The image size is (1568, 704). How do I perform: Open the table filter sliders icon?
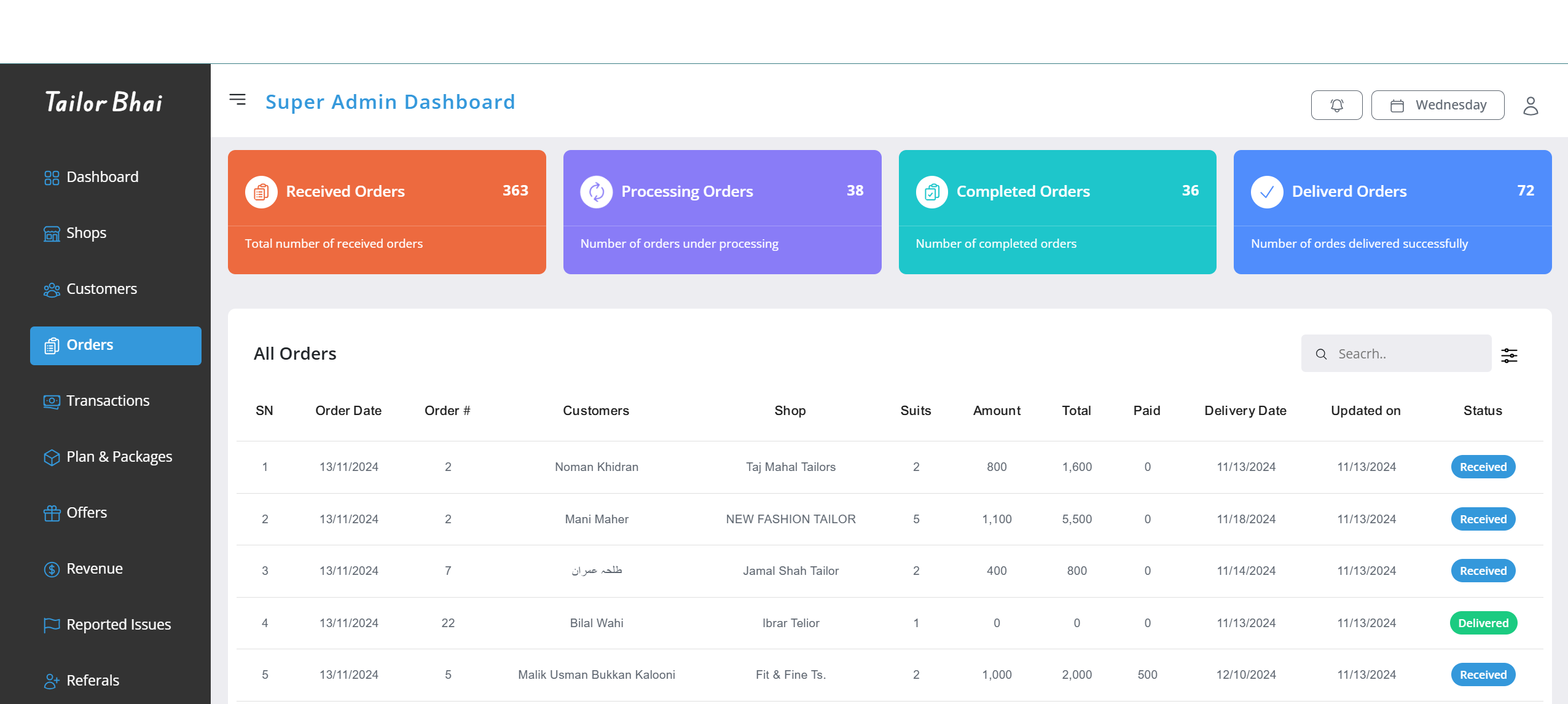pyautogui.click(x=1509, y=355)
